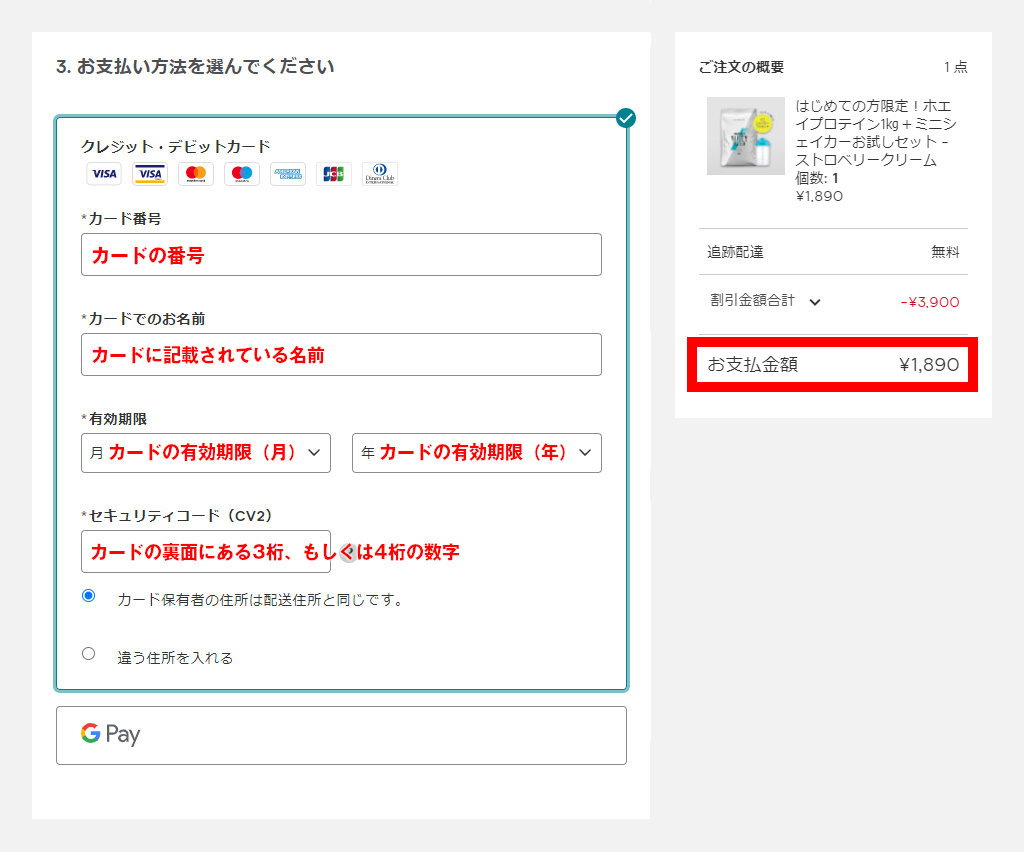The image size is (1024, 852).
Task: Click the 無料 shipping cost text
Action: point(945,252)
